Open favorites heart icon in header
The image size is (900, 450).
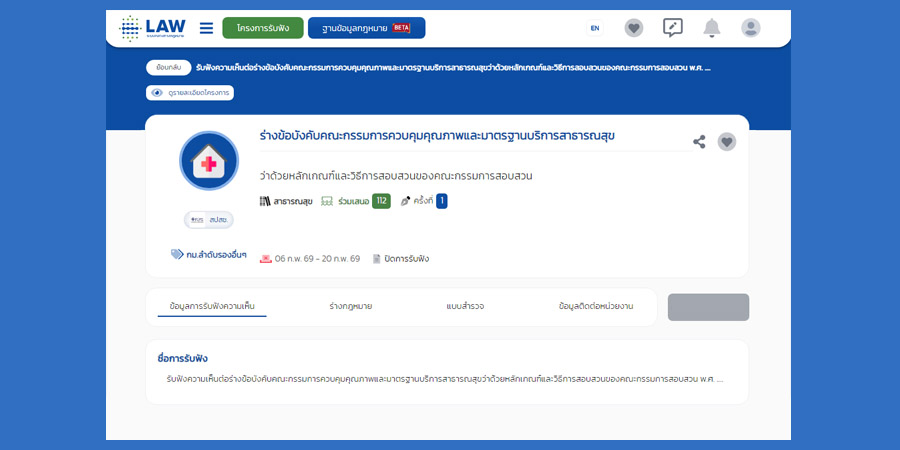pos(634,28)
